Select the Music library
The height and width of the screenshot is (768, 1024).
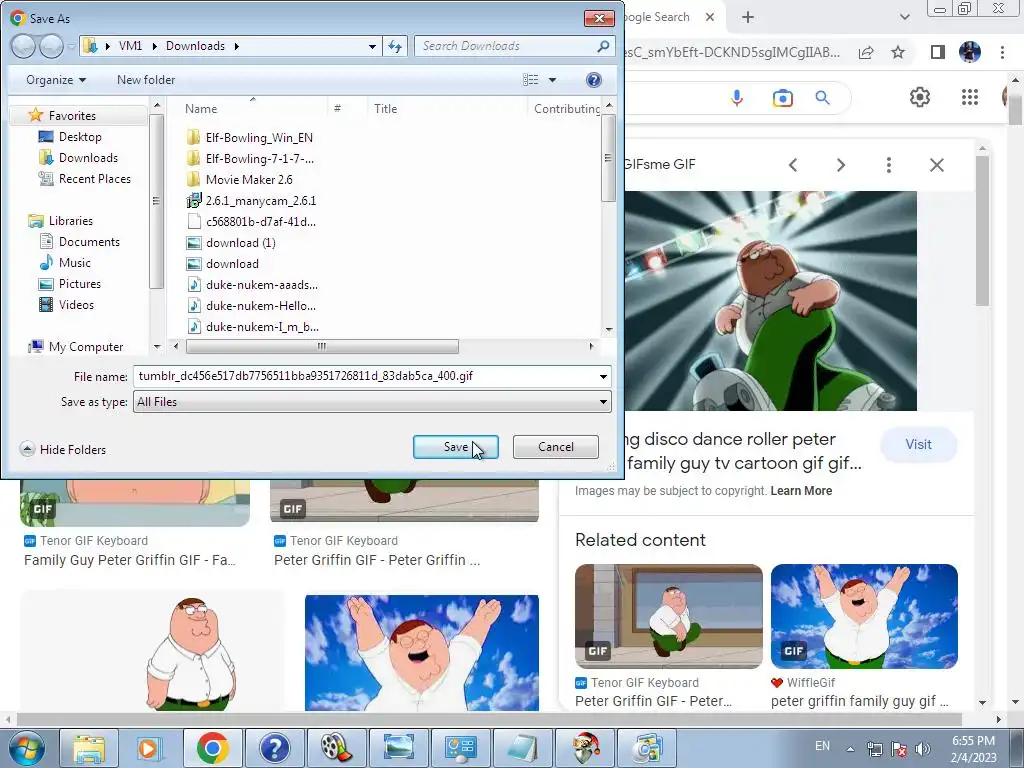point(74,263)
